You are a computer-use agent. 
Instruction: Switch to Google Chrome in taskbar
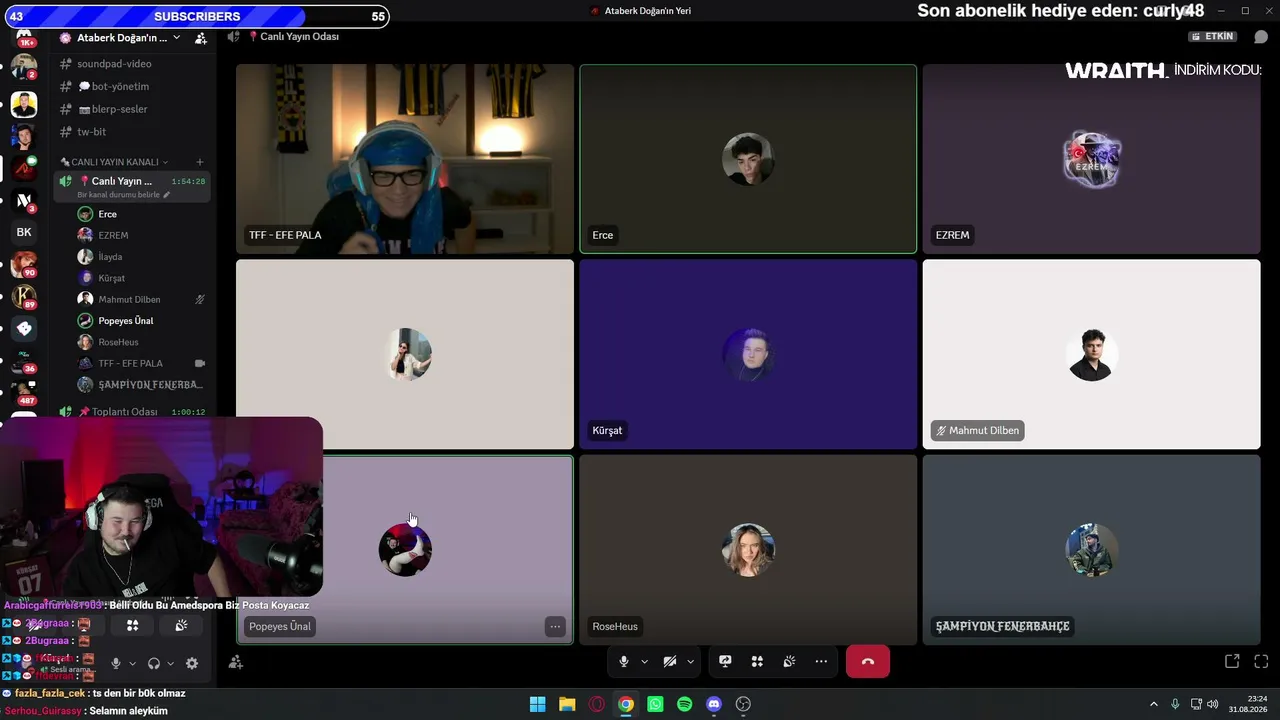click(x=626, y=704)
